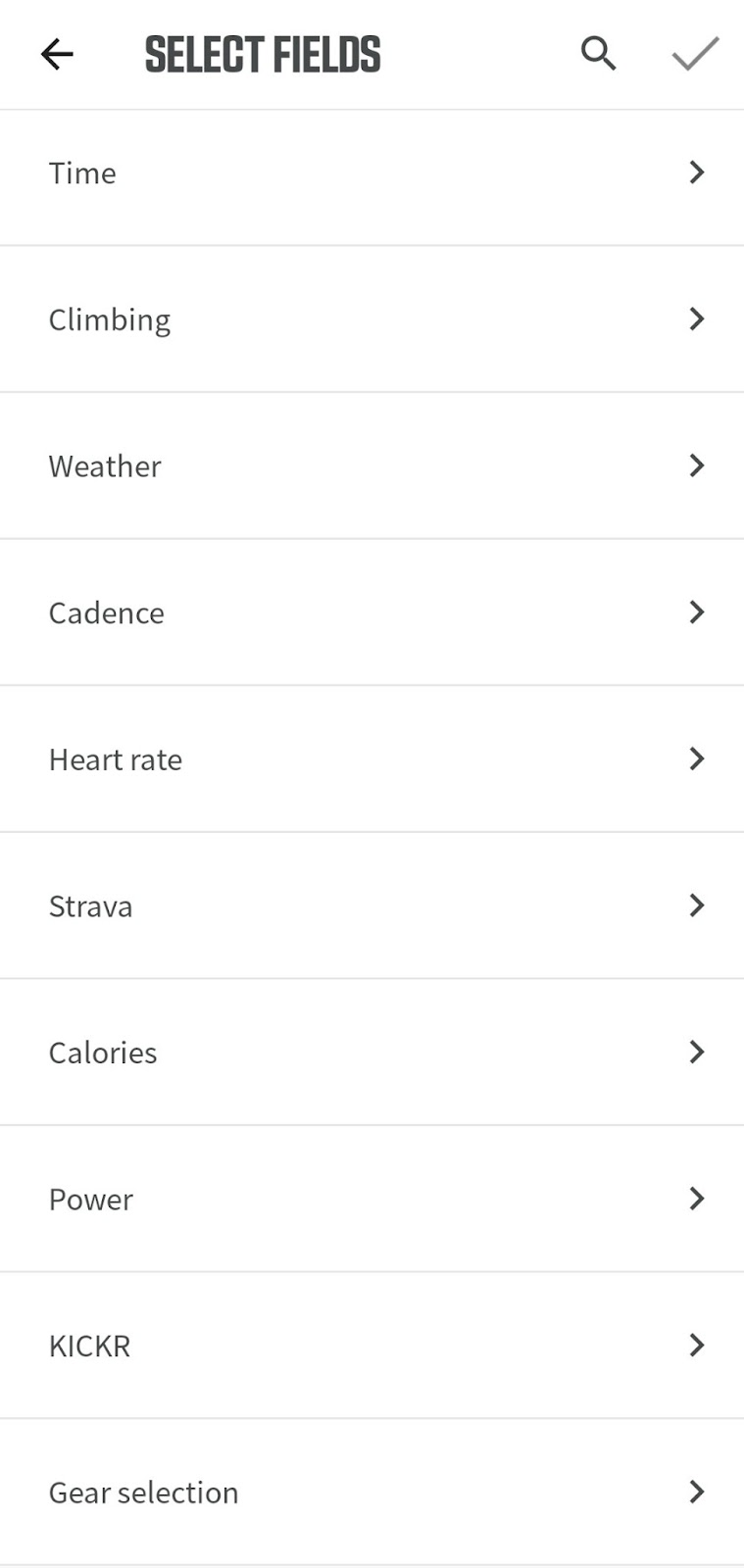Select the Strava fields entry
The image size is (744, 1568).
click(x=91, y=906)
